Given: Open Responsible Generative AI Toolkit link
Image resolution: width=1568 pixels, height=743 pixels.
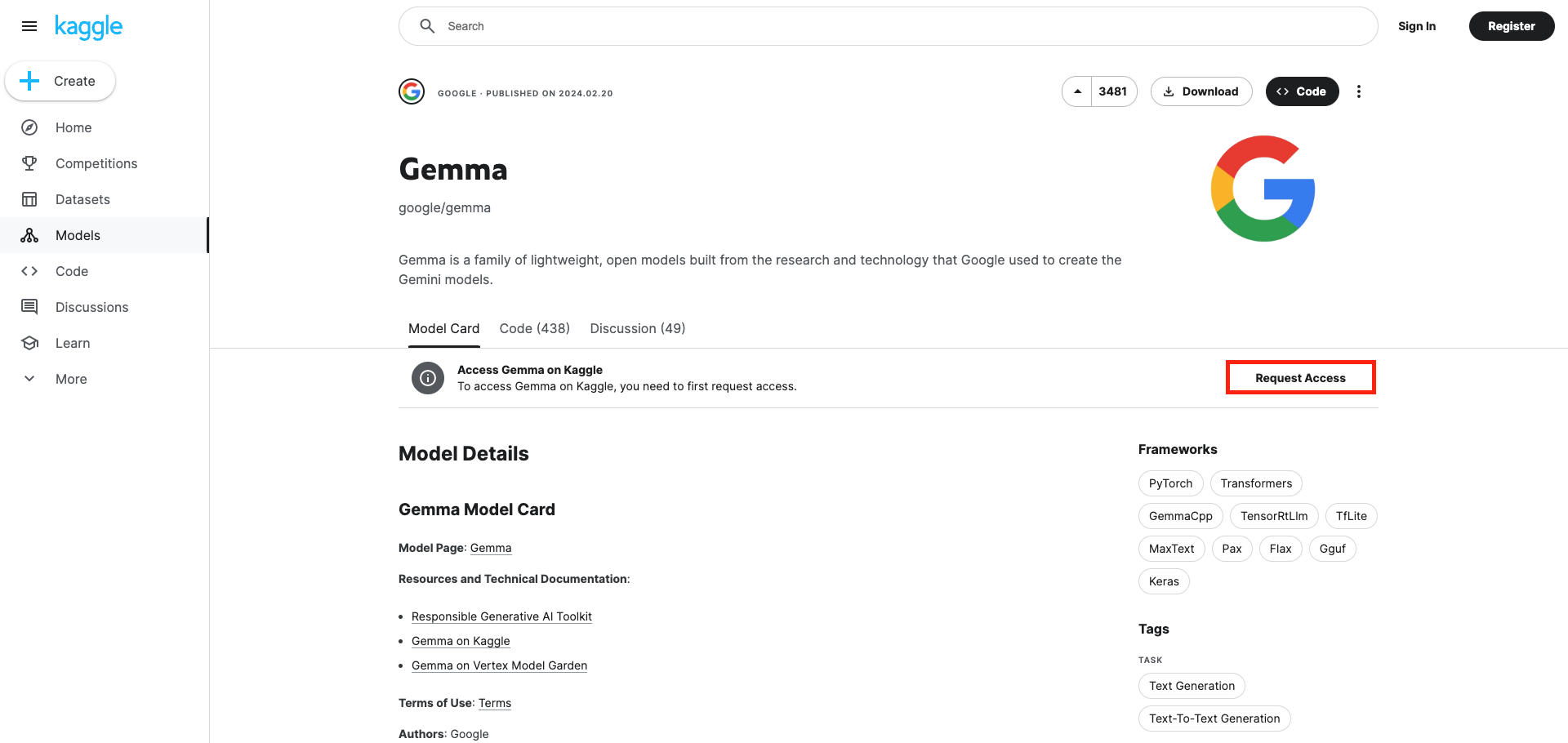Looking at the screenshot, I should 501,616.
